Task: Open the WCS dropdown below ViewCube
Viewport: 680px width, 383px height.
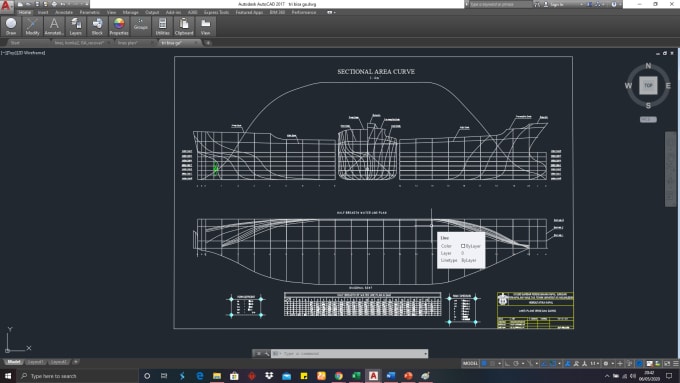Action: pos(648,119)
